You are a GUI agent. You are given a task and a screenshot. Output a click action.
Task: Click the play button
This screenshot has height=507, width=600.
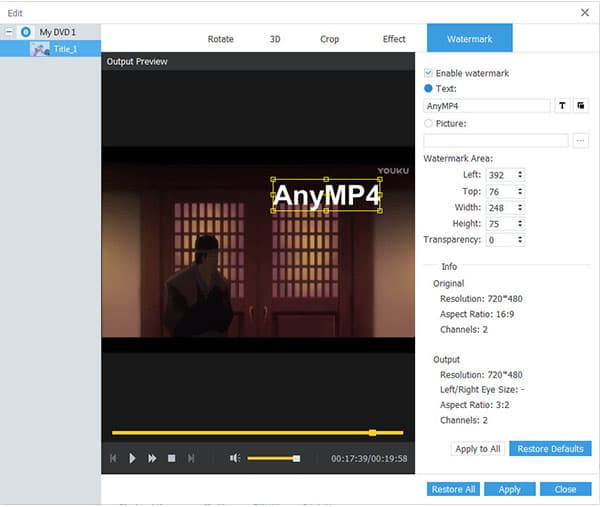(x=132, y=458)
